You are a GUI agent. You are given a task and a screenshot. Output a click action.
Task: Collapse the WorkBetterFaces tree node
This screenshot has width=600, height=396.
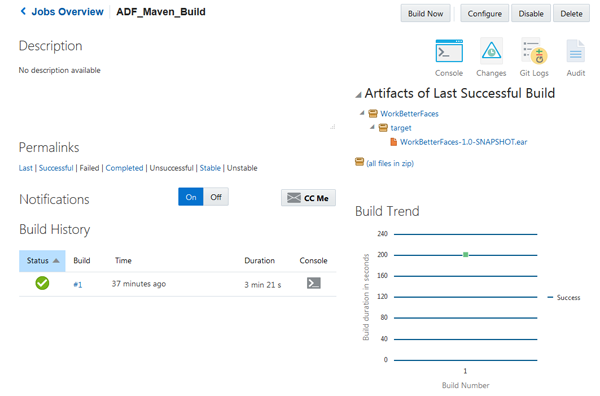[x=362, y=113]
